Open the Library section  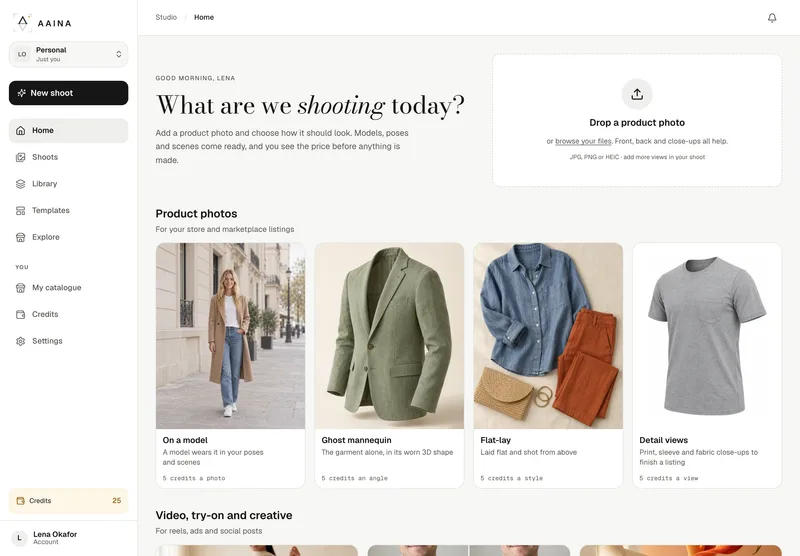coord(68,184)
